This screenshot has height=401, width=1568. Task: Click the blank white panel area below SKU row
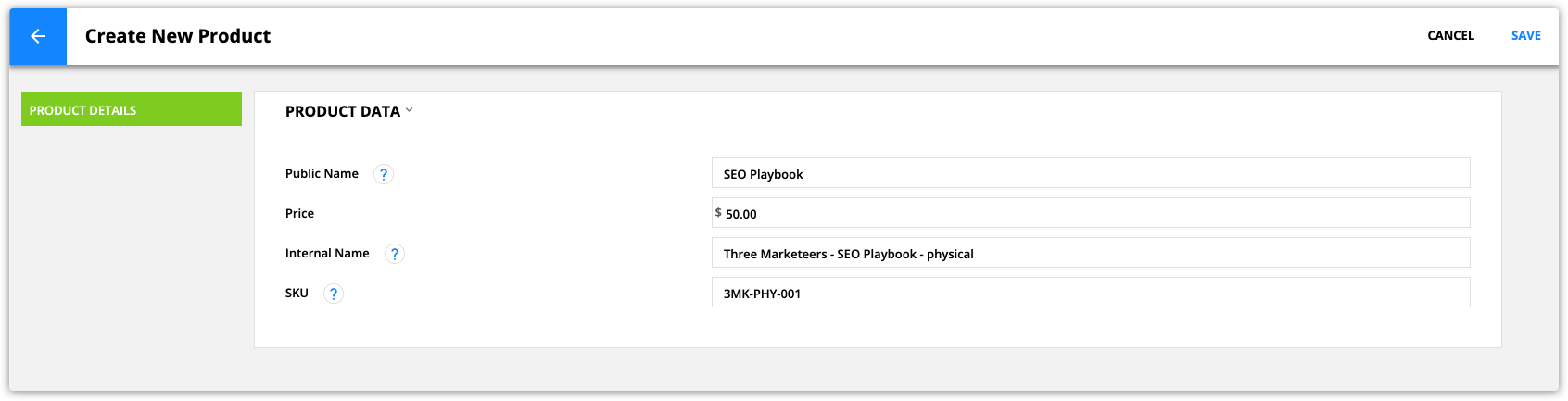coord(878,328)
